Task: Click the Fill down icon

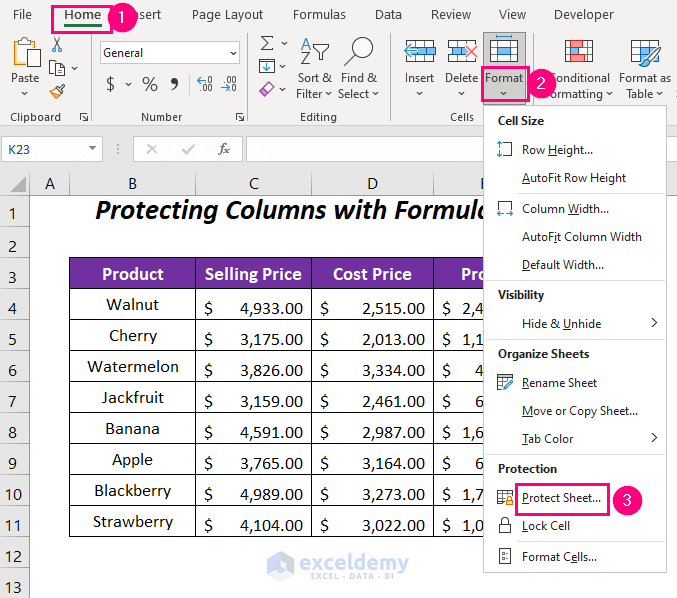Action: tap(266, 66)
